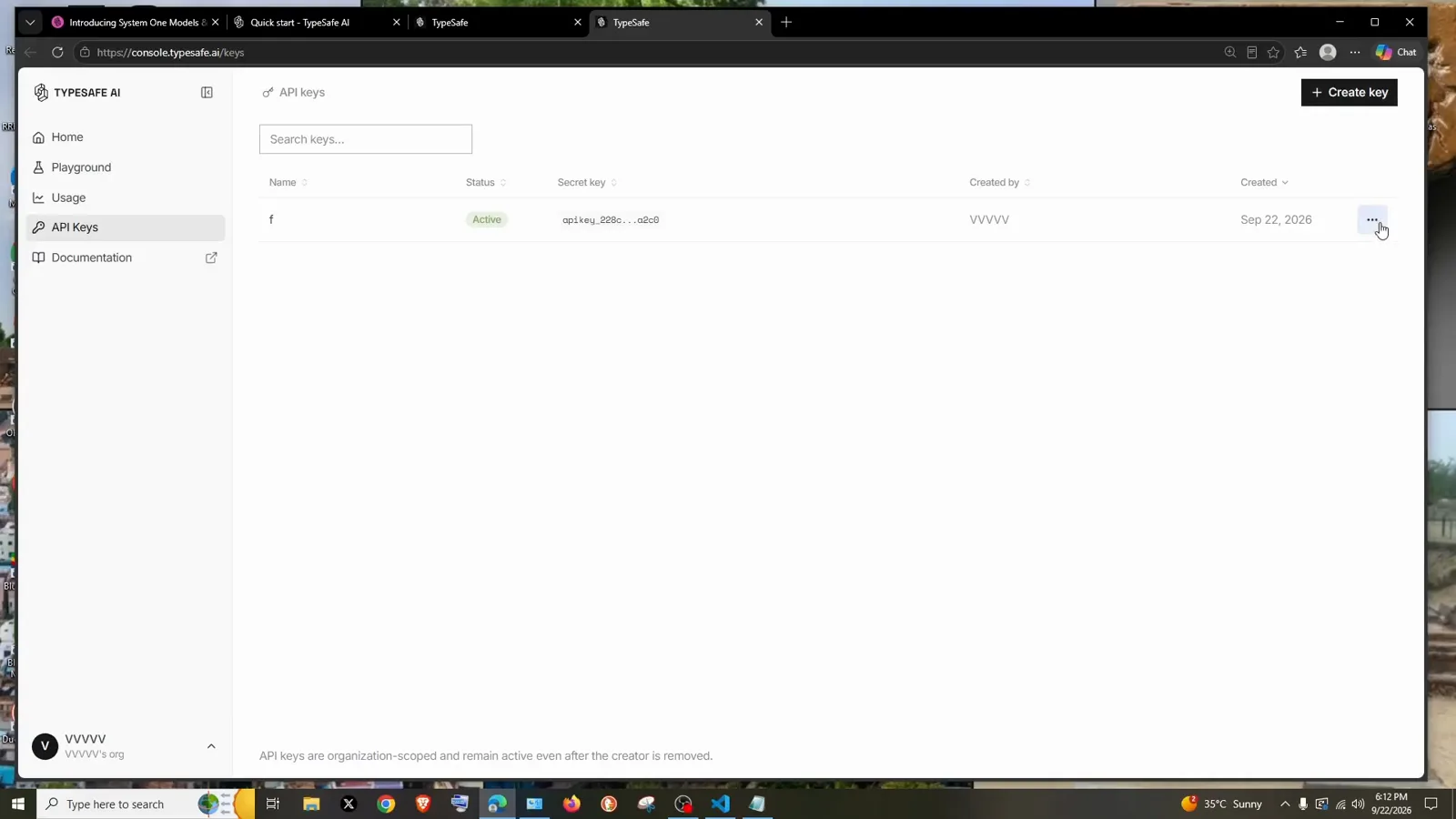Open the volume control in system tray
The width and height of the screenshot is (1456, 819).
click(x=1358, y=804)
